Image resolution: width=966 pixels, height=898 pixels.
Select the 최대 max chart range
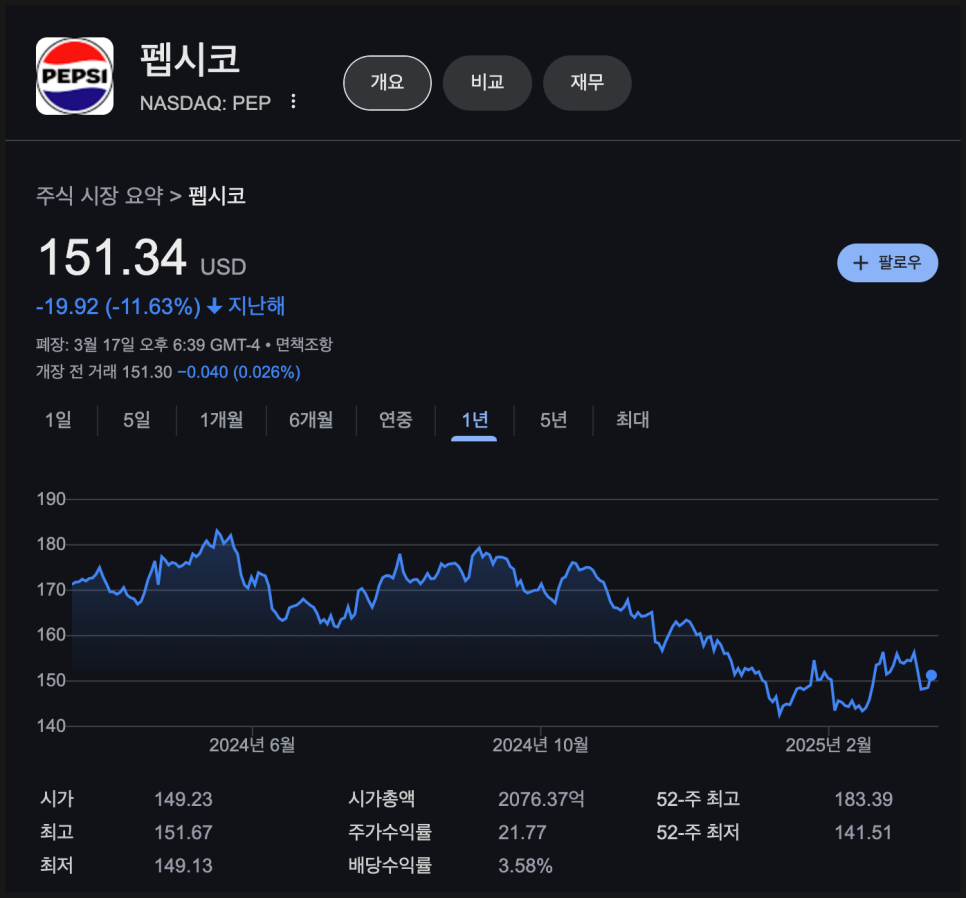coord(633,420)
